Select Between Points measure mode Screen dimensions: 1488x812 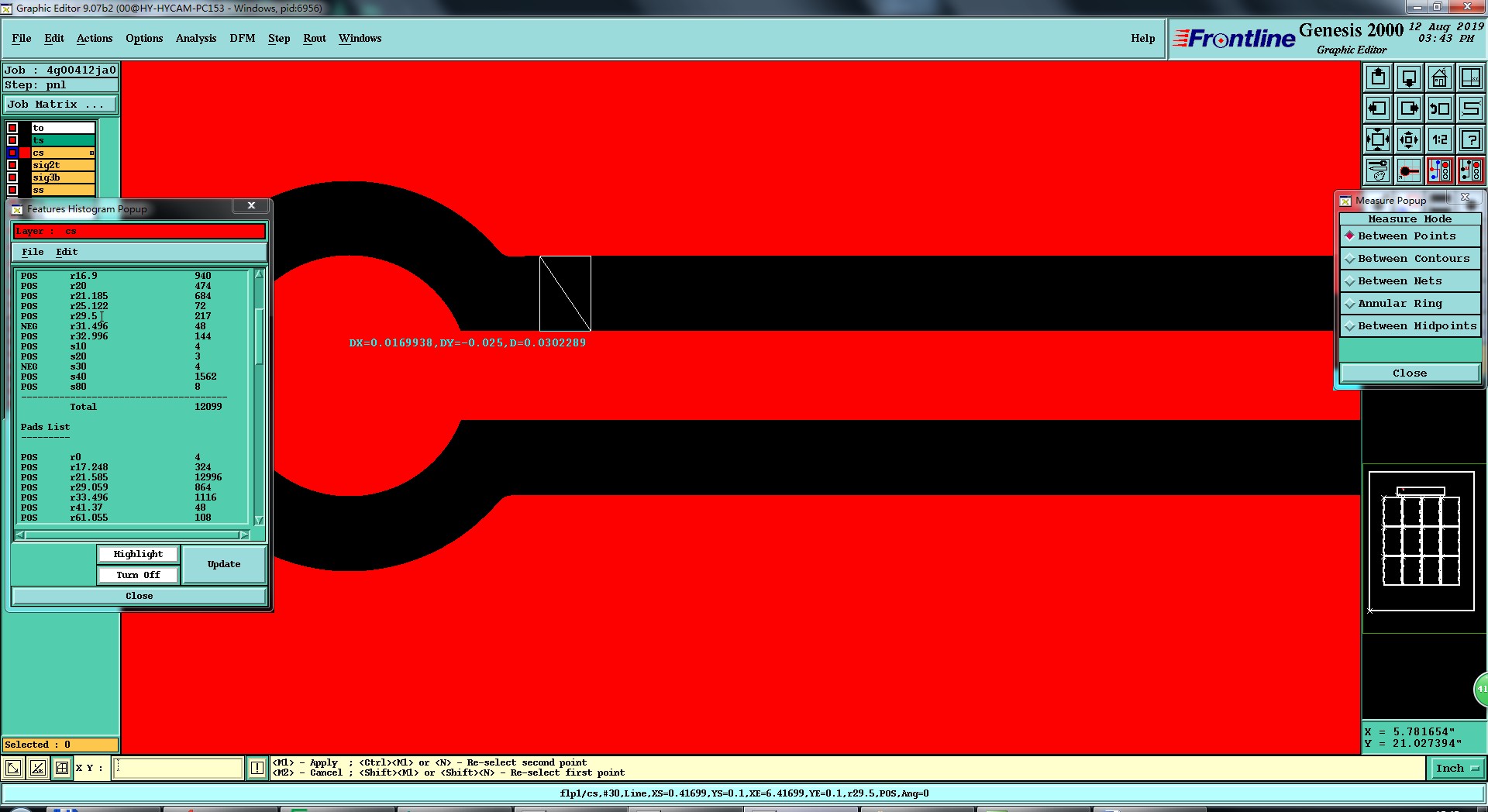[1410, 236]
